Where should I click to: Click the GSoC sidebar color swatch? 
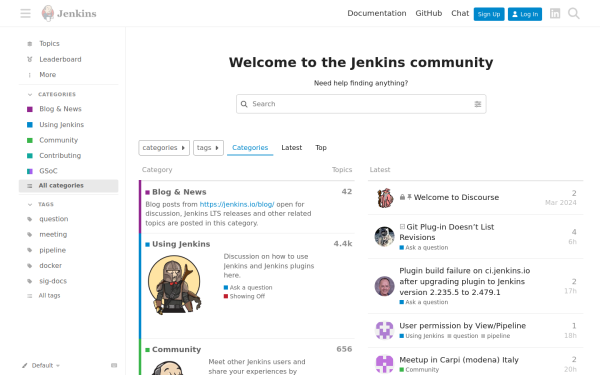30,171
